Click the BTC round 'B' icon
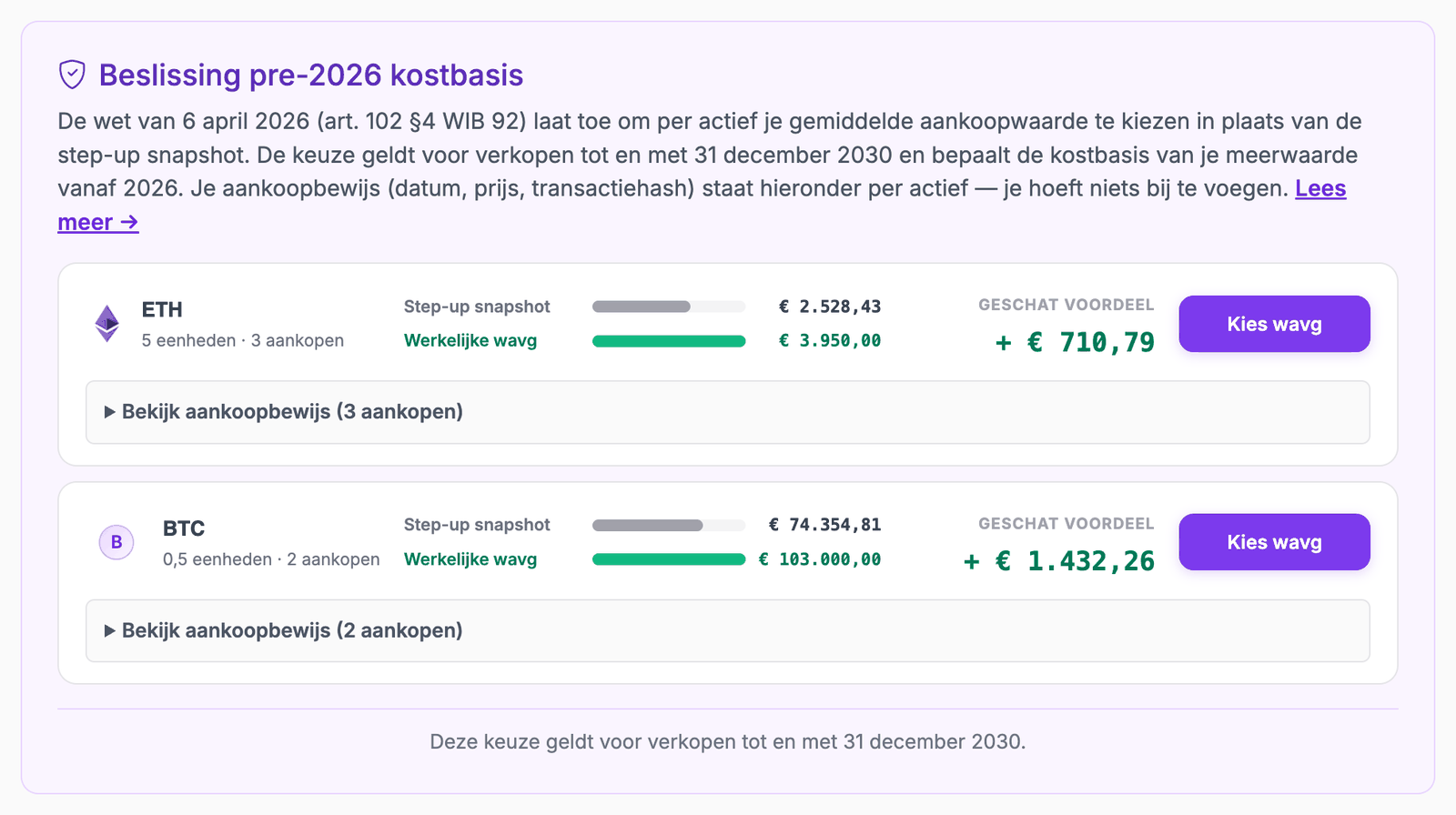1456x815 pixels. 116,542
